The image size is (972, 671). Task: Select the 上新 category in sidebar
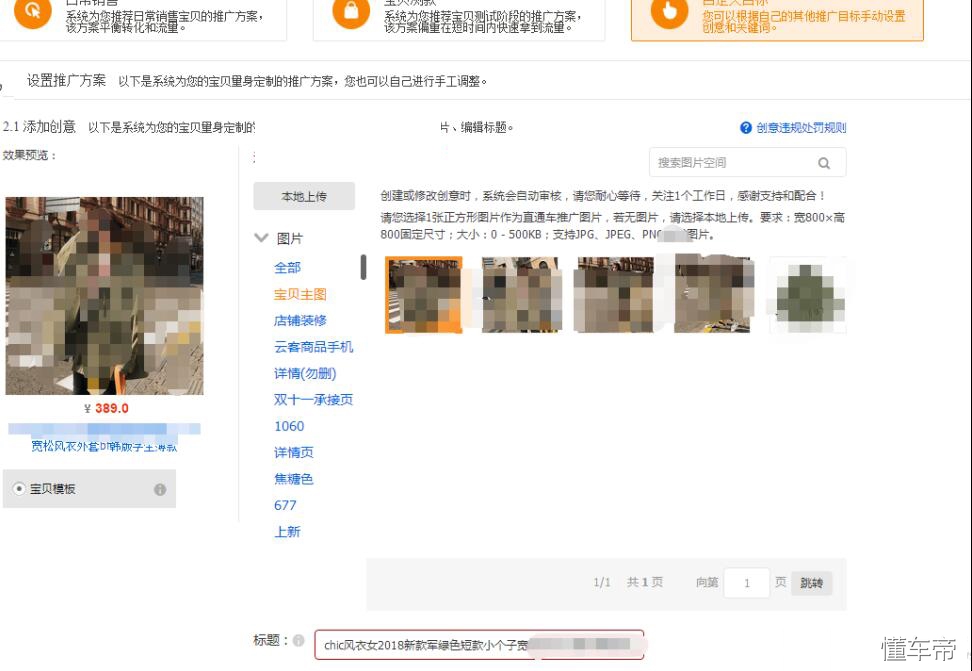[285, 532]
